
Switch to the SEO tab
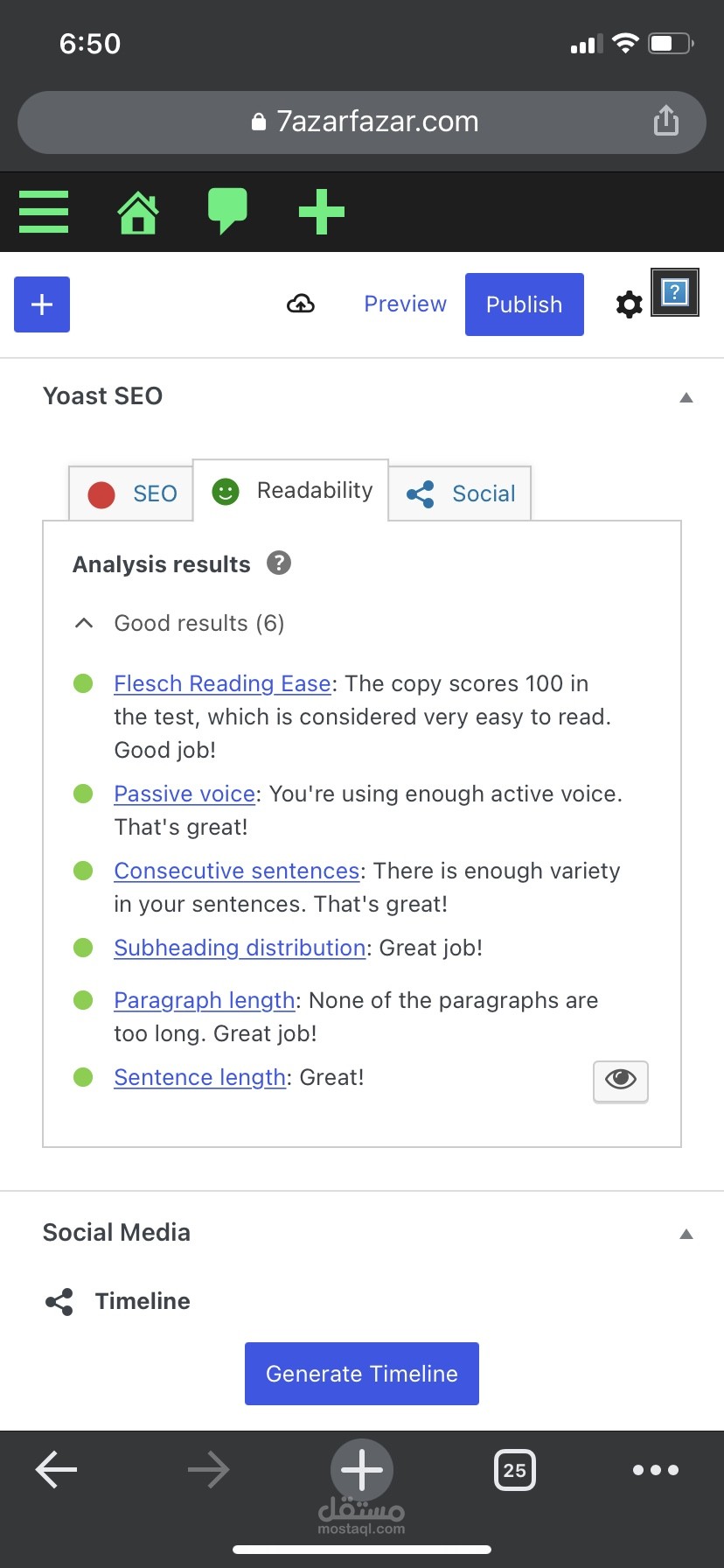click(x=132, y=493)
